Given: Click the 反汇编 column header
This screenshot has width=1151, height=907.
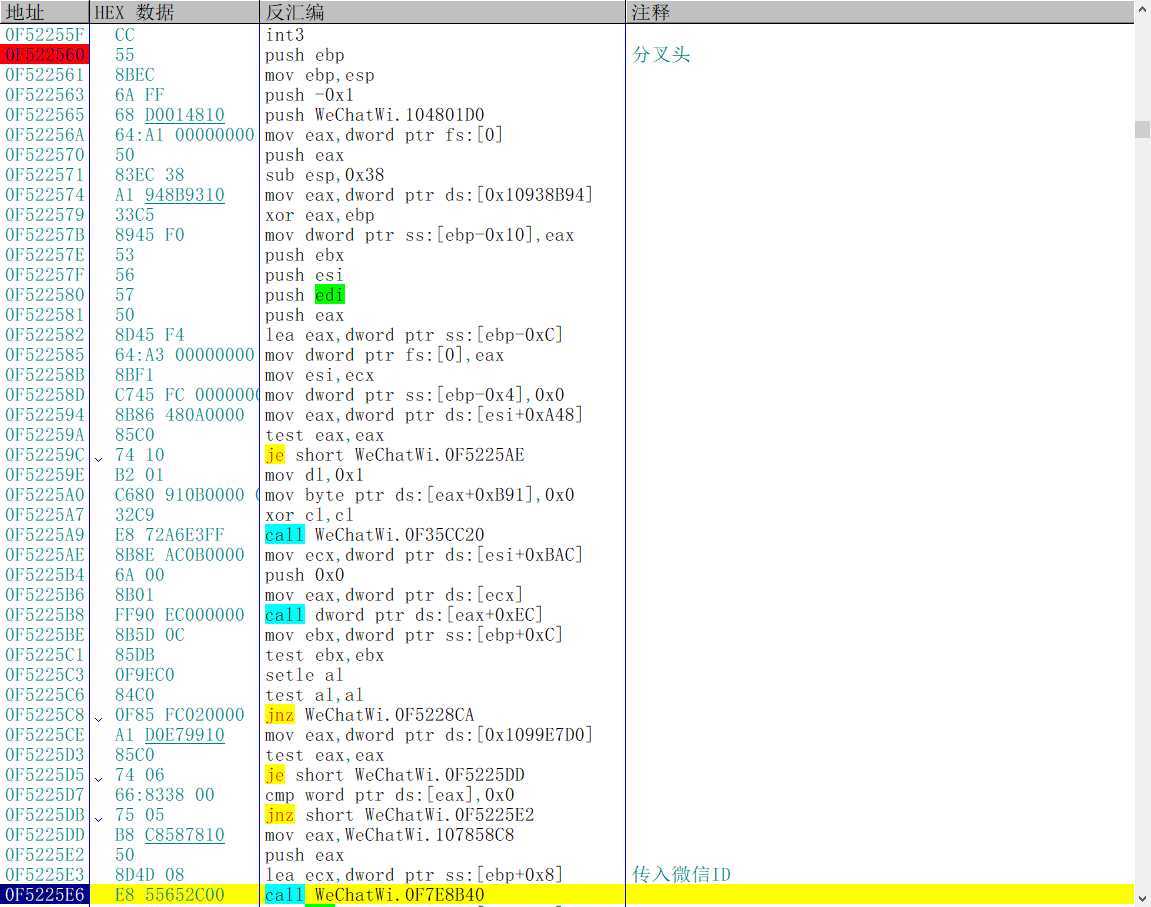Looking at the screenshot, I should [443, 12].
